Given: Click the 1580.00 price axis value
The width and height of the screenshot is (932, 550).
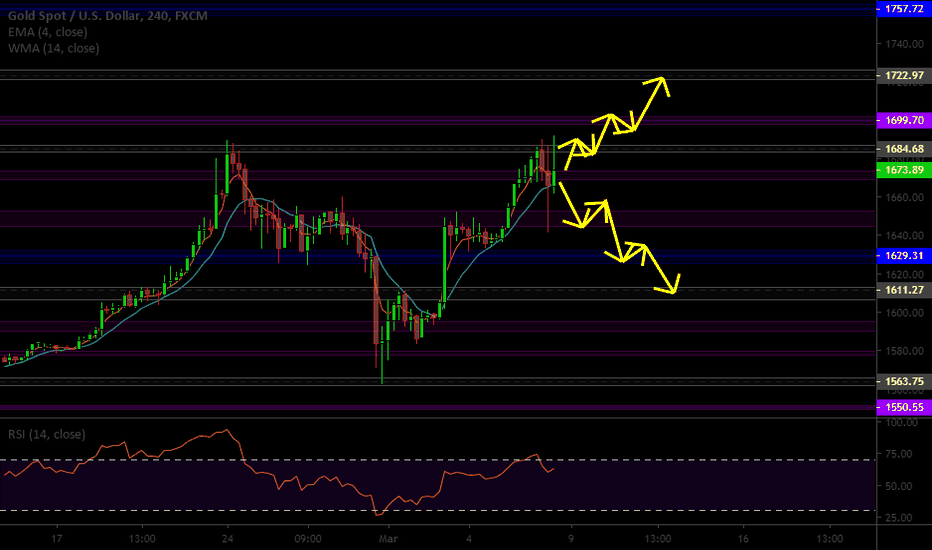Looking at the screenshot, I should click(904, 351).
